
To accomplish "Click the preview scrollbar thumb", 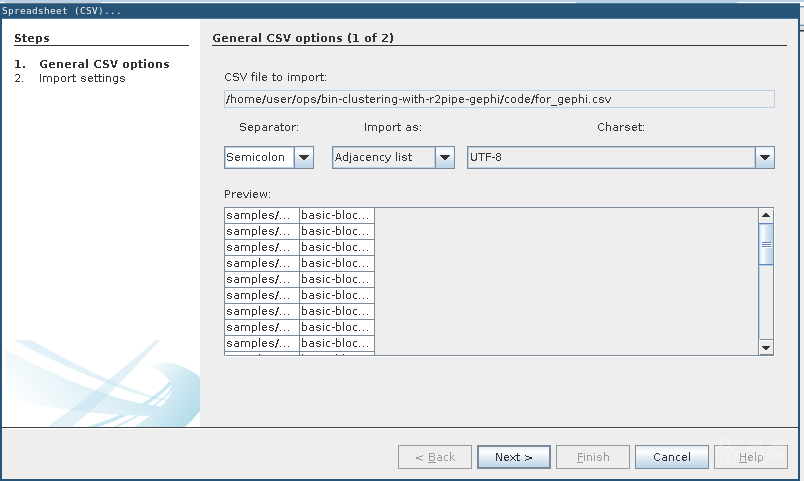I will point(766,244).
